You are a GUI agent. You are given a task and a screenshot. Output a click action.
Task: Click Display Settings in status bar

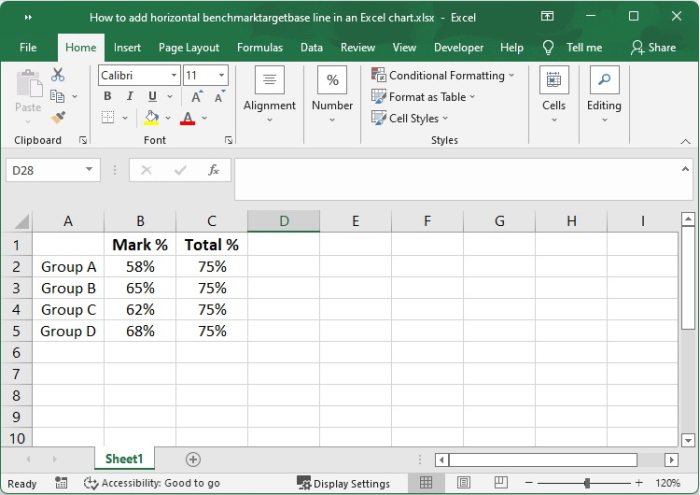coord(343,483)
